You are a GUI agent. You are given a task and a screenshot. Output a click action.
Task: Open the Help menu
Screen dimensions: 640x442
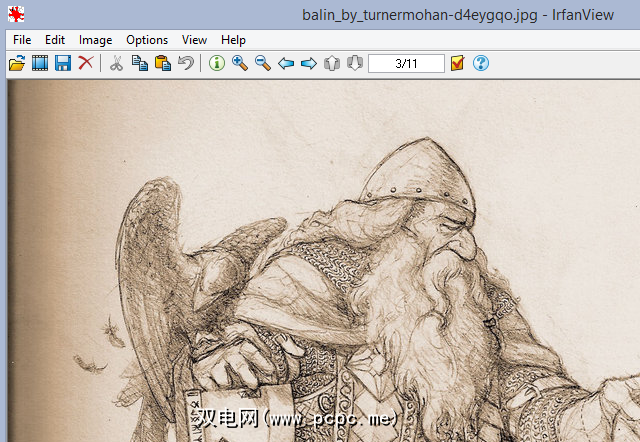click(x=233, y=40)
